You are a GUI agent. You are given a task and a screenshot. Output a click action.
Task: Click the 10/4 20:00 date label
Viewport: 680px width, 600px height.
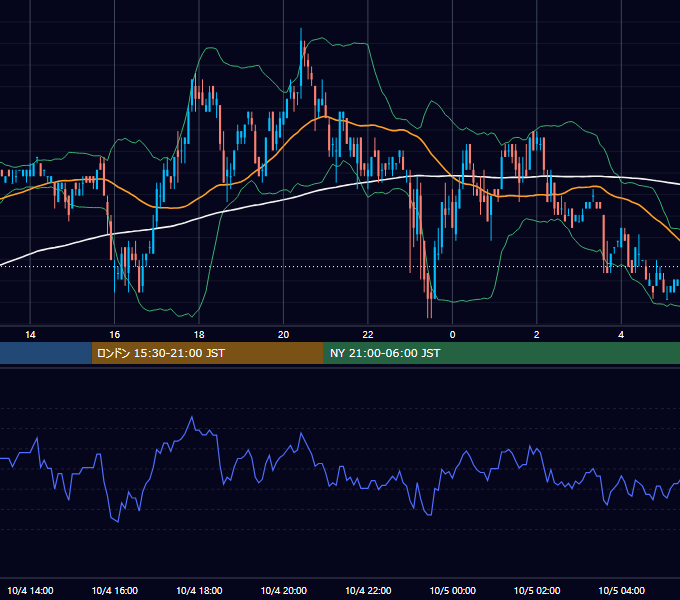(x=284, y=590)
